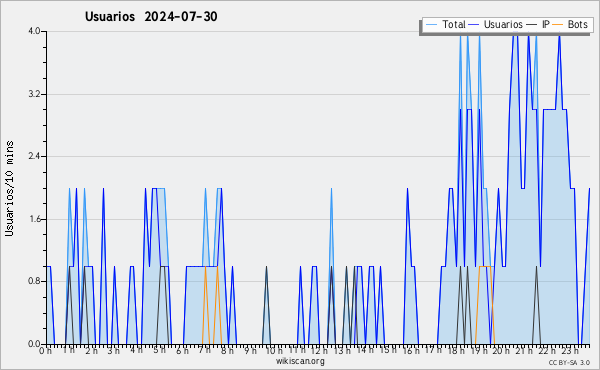Click the '22 h' x-axis label
Image resolution: width=600 pixels, height=370 pixels.
click(547, 350)
